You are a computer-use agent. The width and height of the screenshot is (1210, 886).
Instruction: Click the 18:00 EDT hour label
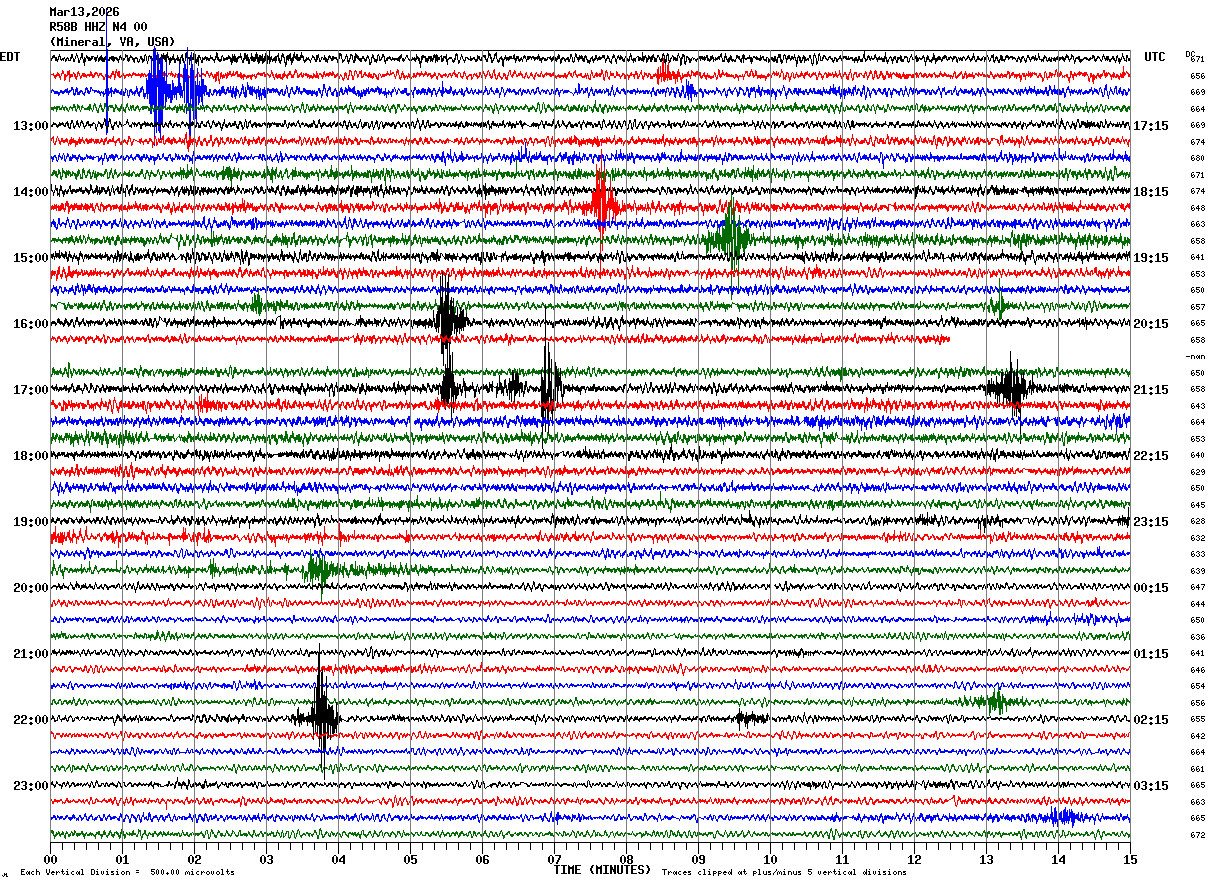click(x=31, y=456)
